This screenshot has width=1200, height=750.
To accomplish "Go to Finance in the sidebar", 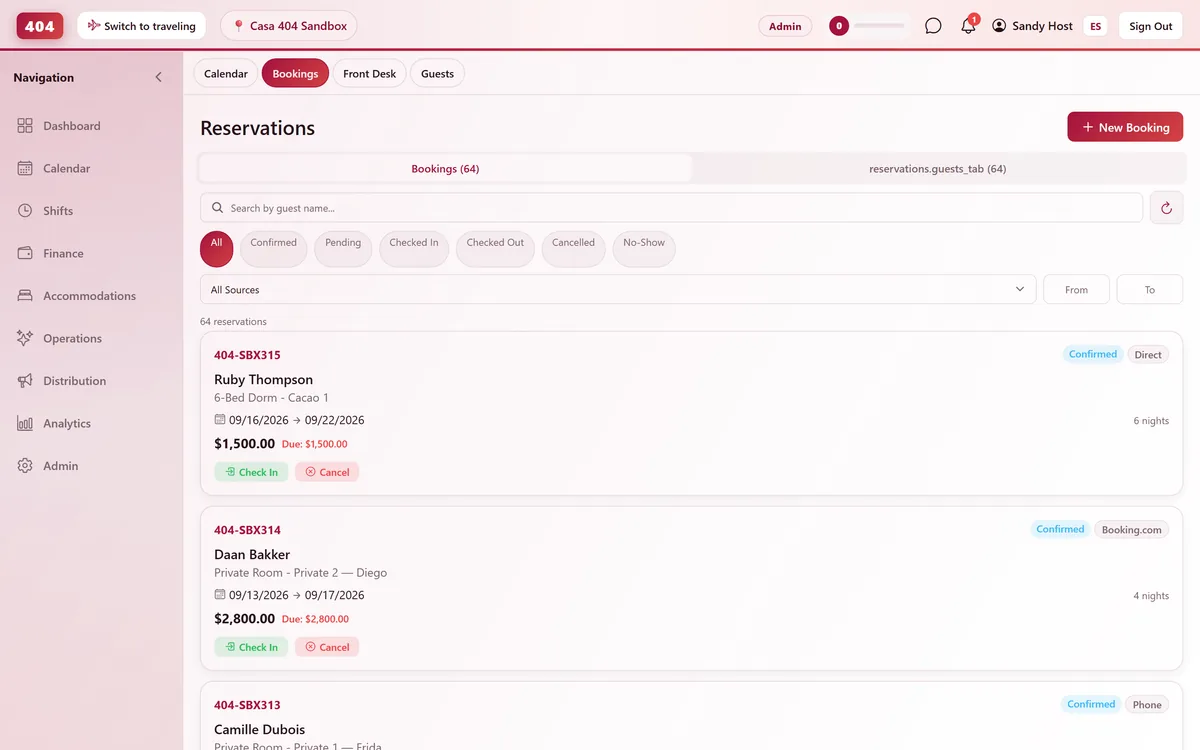I will pos(91,253).
